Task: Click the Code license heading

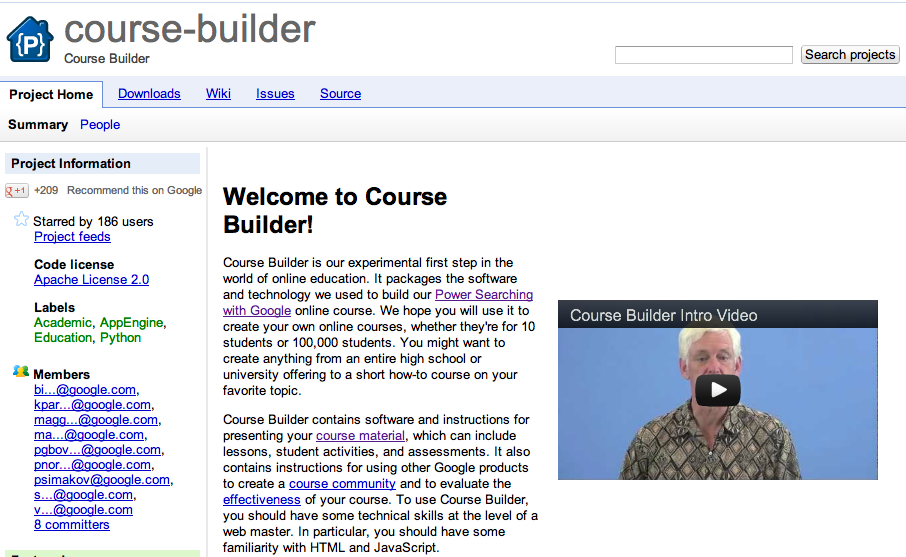Action: click(x=74, y=265)
